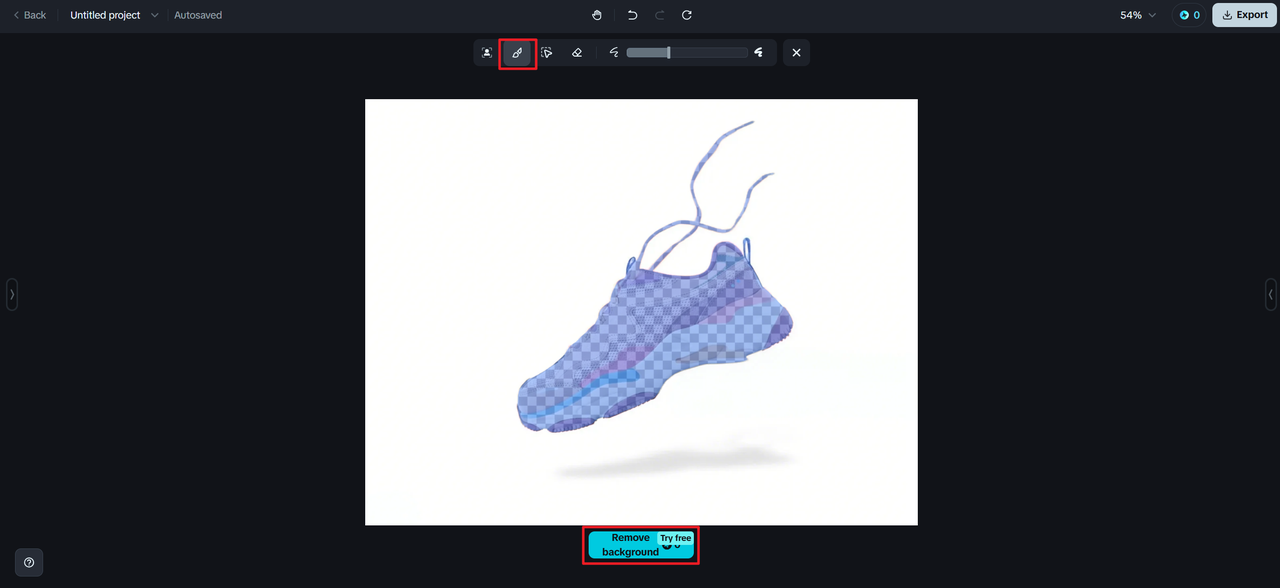Image resolution: width=1280 pixels, height=588 pixels.
Task: Open the Untitled project name dropdown
Action: [x=114, y=15]
